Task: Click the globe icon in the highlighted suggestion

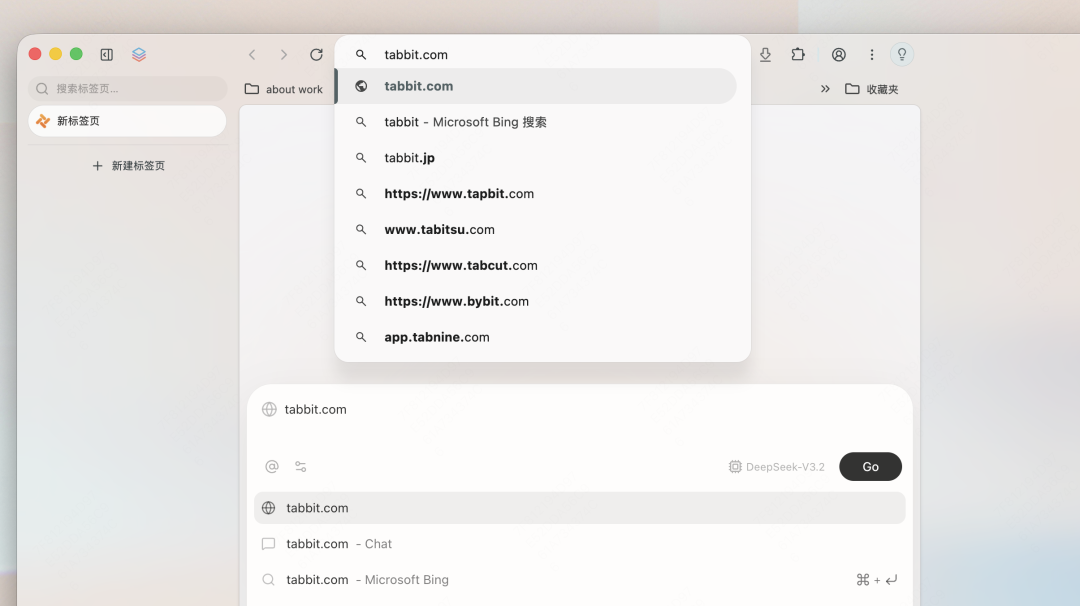Action: [361, 86]
